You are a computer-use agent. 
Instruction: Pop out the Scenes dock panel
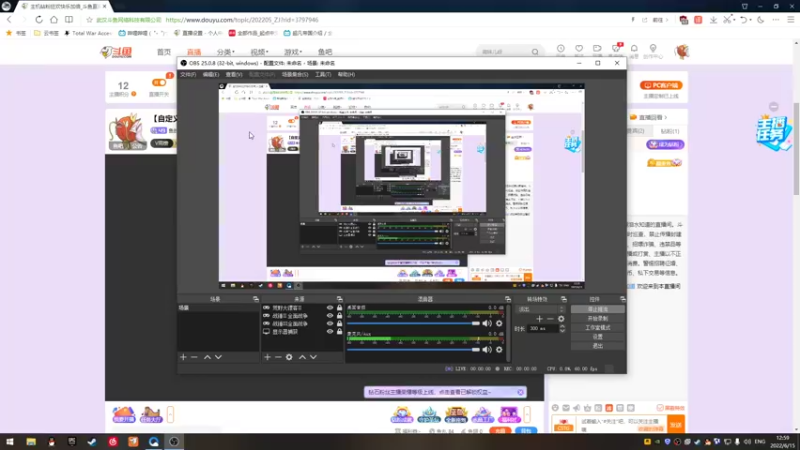click(x=256, y=299)
